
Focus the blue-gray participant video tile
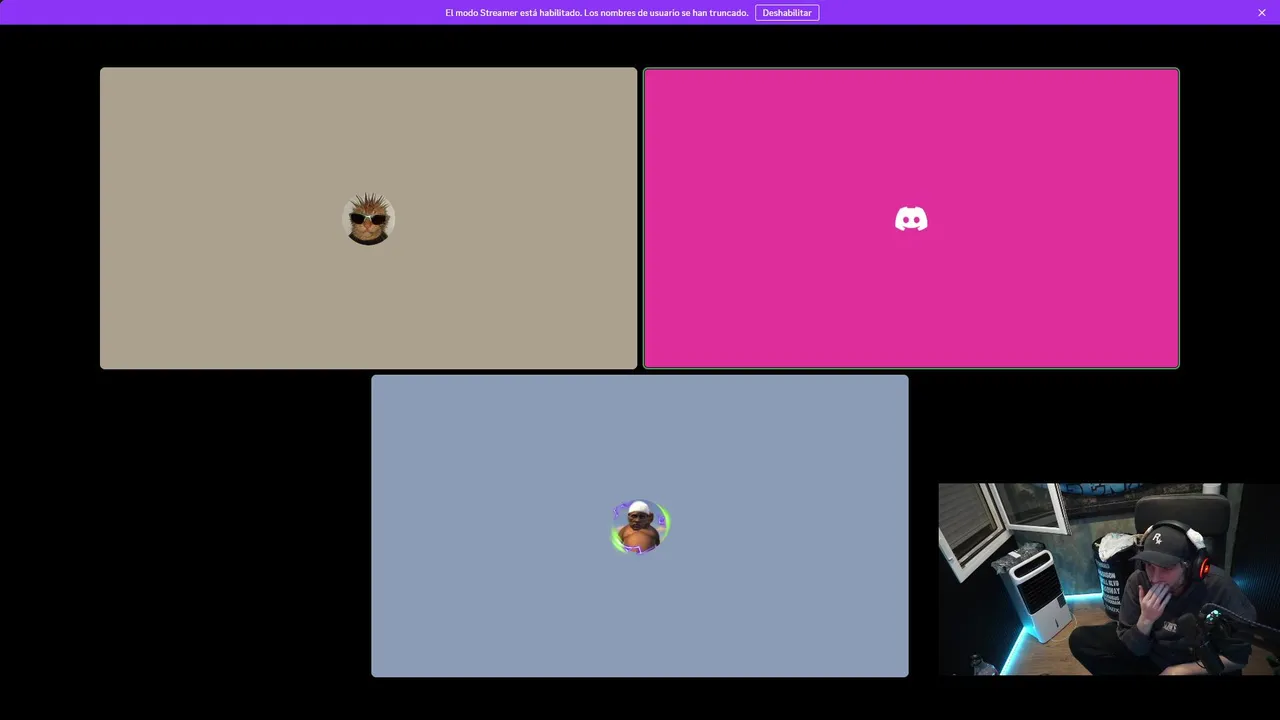[x=640, y=526]
